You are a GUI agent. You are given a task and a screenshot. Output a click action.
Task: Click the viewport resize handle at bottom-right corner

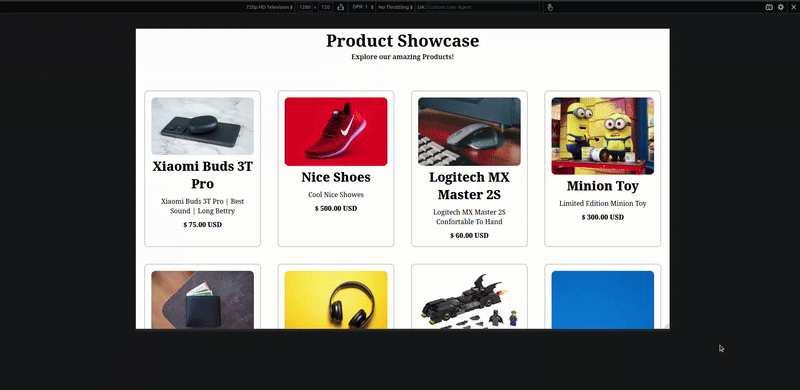click(667, 326)
